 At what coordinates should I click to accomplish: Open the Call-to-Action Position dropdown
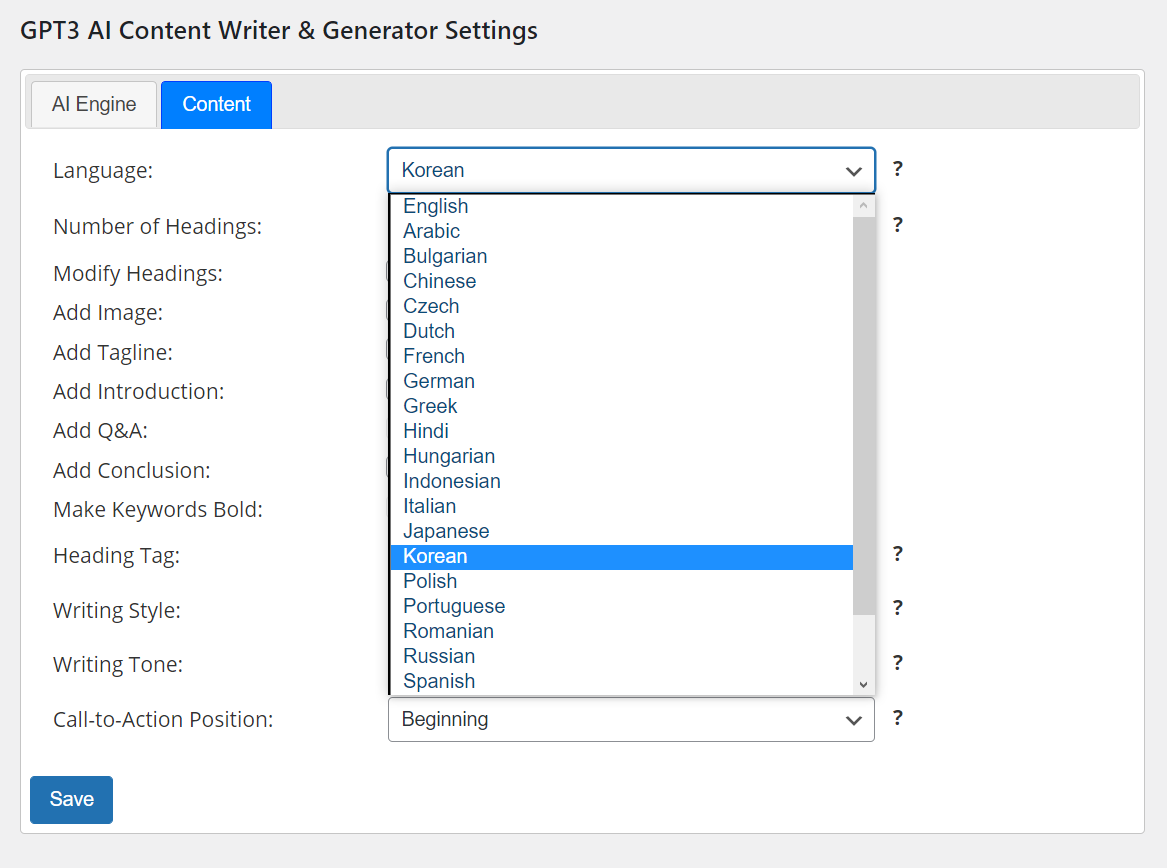(631, 720)
